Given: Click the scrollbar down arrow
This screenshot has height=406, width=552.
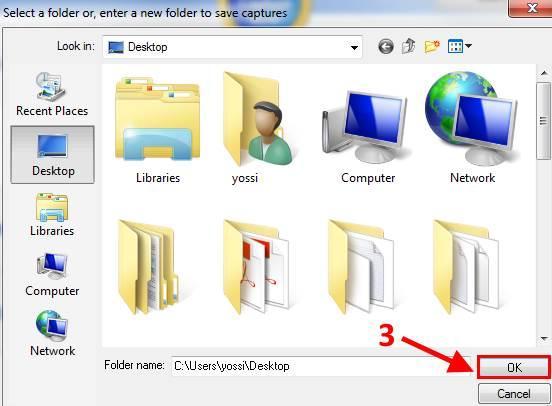Looking at the screenshot, I should coord(544,339).
